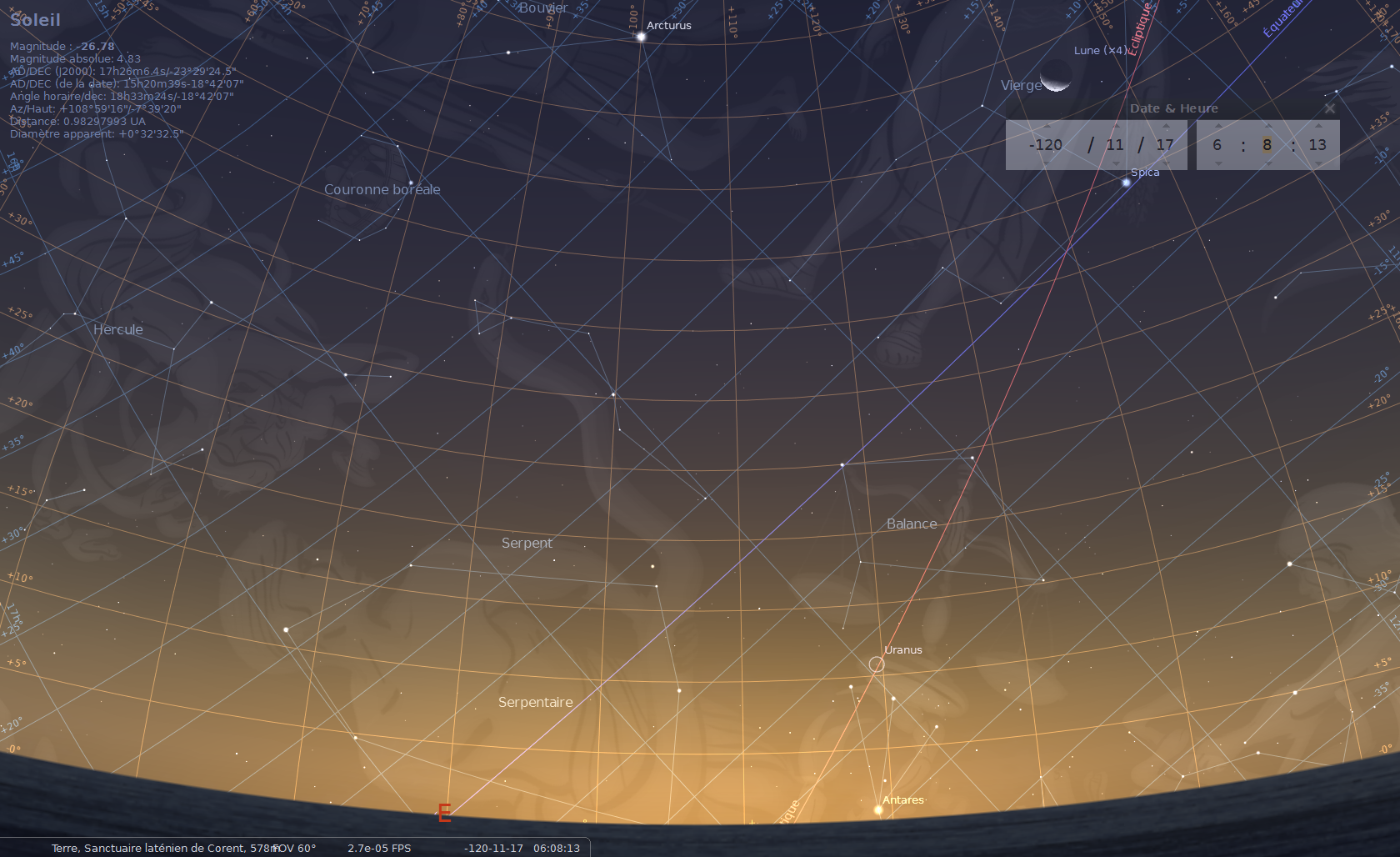Viewport: 1400px width, 857px height.
Task: Decrease the seconds with its down arrow
Action: coord(1317,163)
